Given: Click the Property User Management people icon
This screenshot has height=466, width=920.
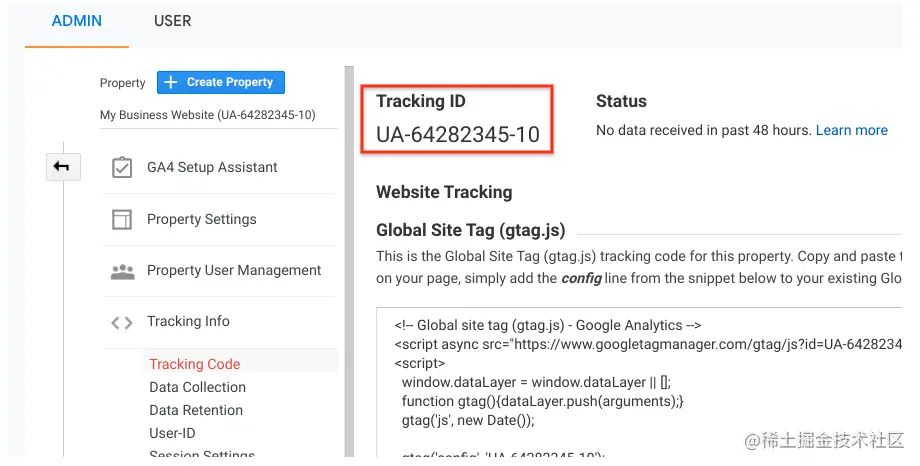Looking at the screenshot, I should [x=123, y=271].
